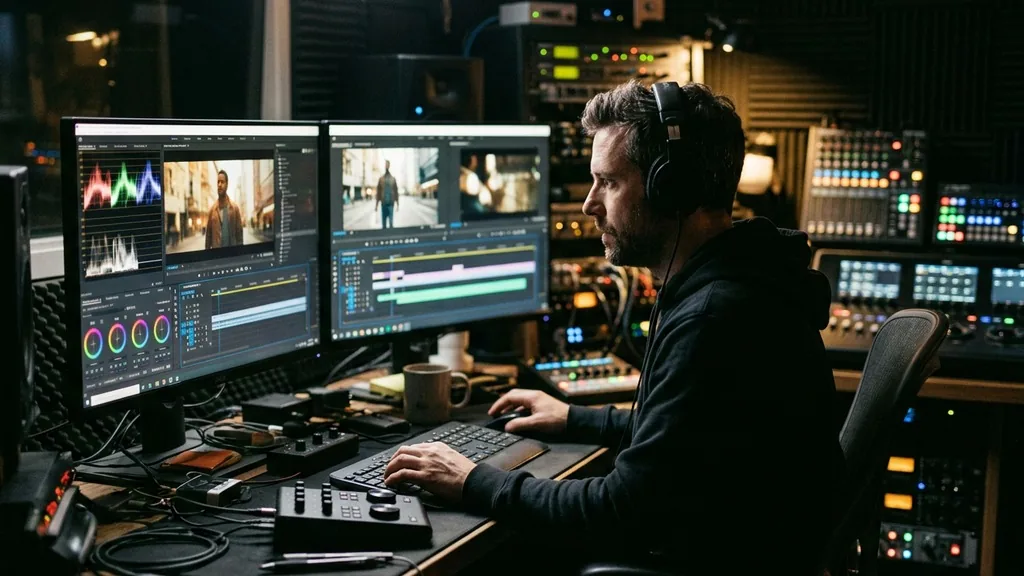Click the white search box in left monitor taskbar

click(115, 394)
